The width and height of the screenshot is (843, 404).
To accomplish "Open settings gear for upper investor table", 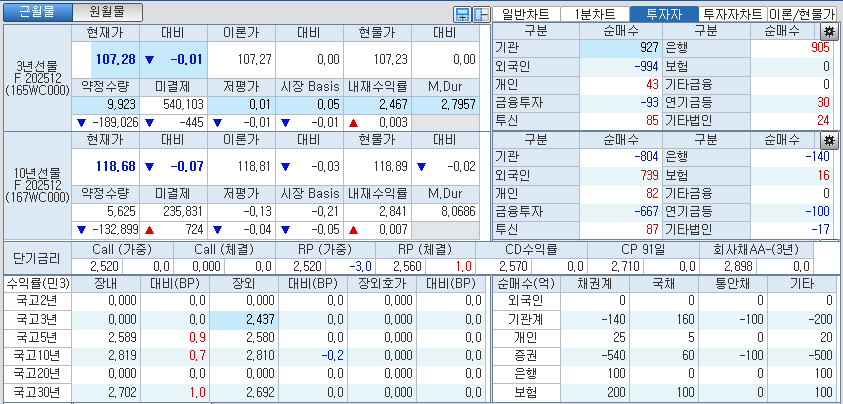I will 828,32.
